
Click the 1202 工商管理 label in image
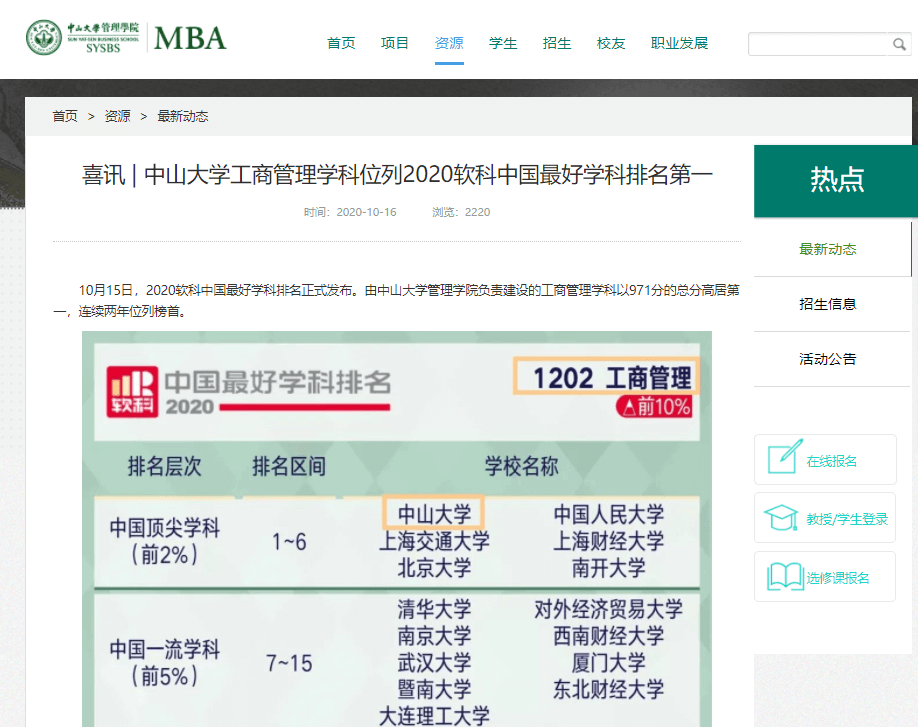coord(607,377)
